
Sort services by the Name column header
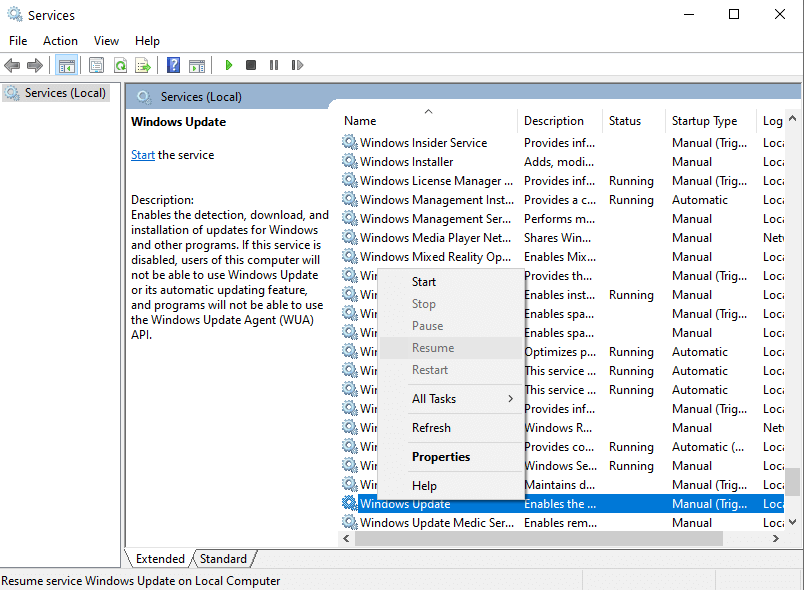click(x=359, y=120)
